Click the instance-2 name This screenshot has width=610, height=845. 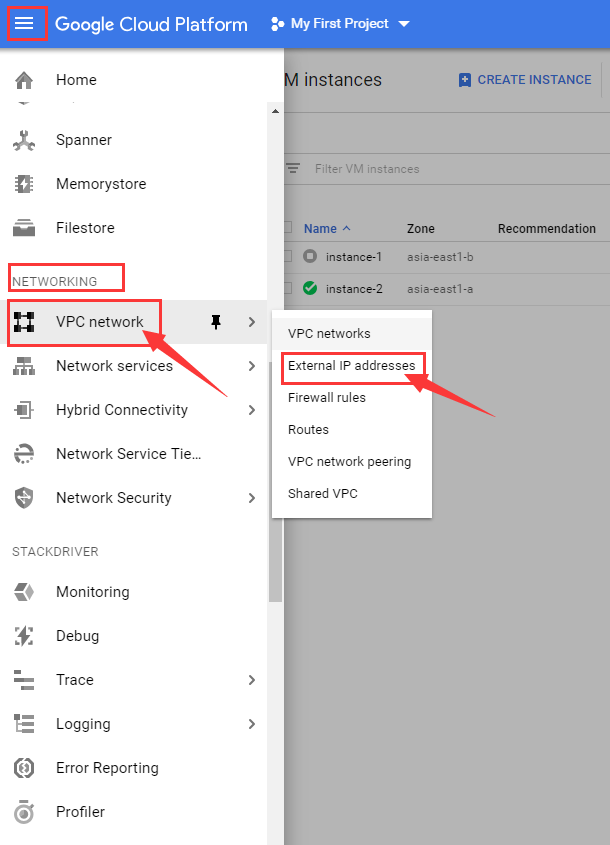[x=354, y=289]
